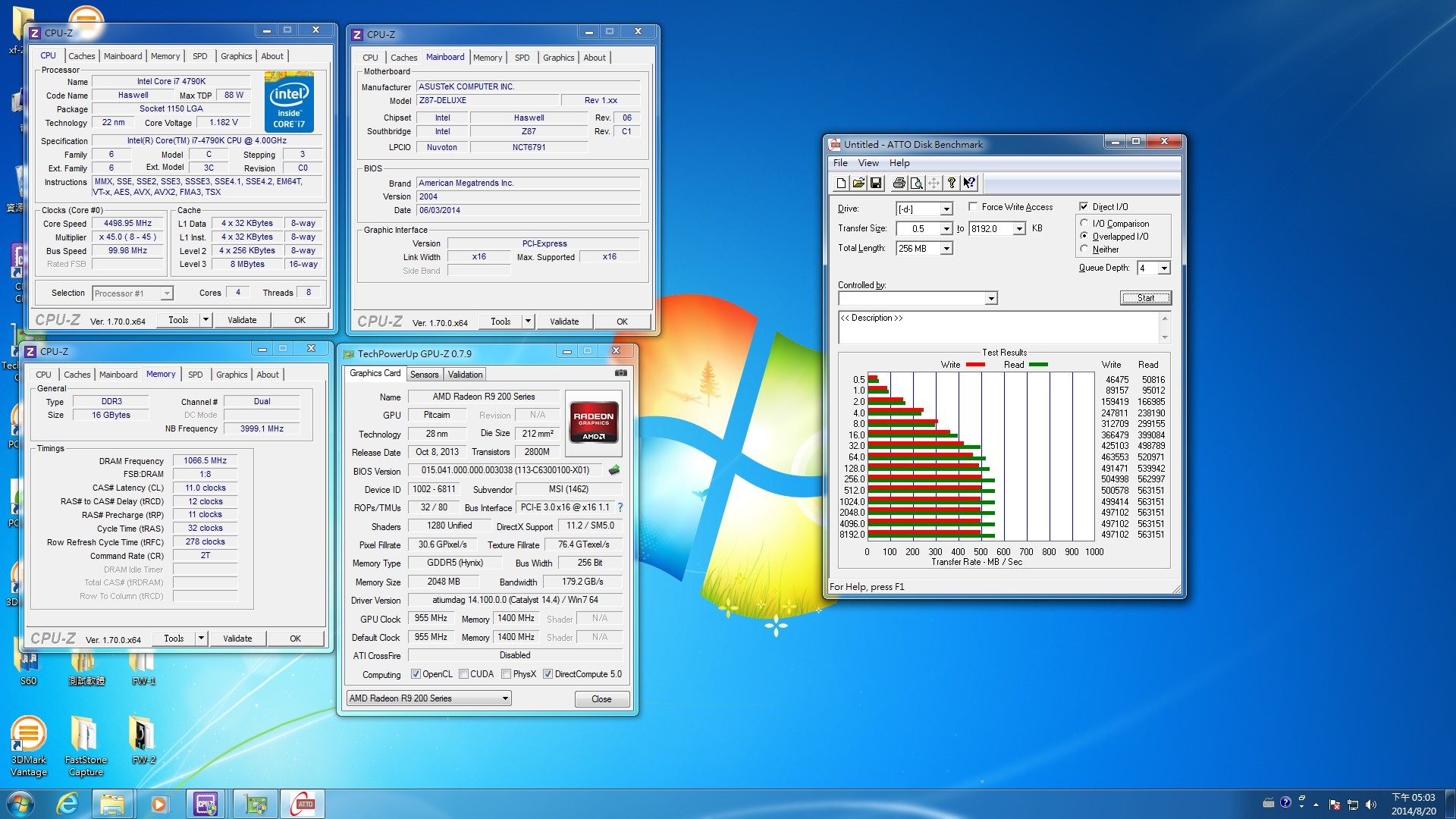Click the Save floppy icon in ATTO
Viewport: 1456px width, 819px height.
[876, 183]
